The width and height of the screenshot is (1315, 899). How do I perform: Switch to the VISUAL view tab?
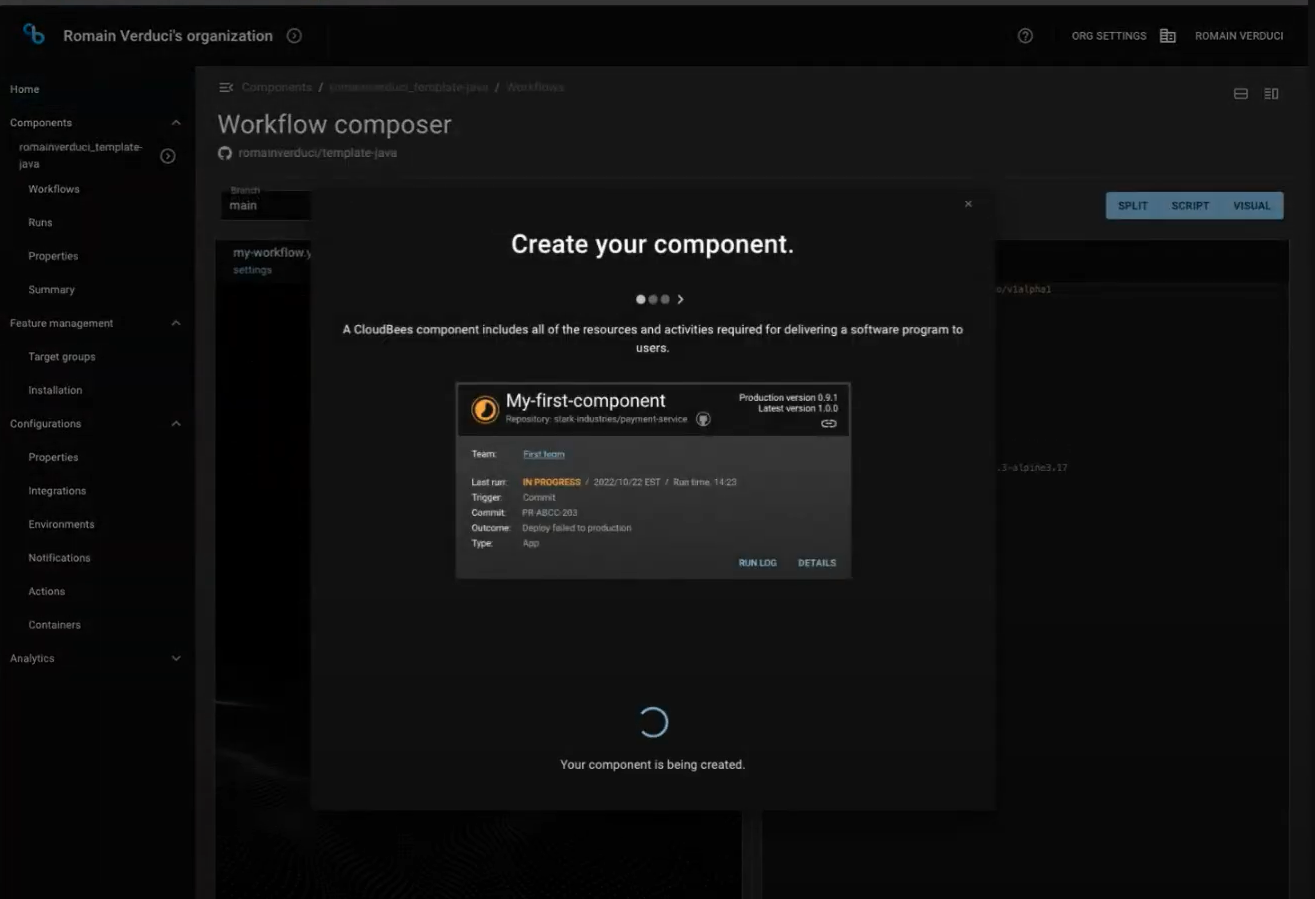1251,206
